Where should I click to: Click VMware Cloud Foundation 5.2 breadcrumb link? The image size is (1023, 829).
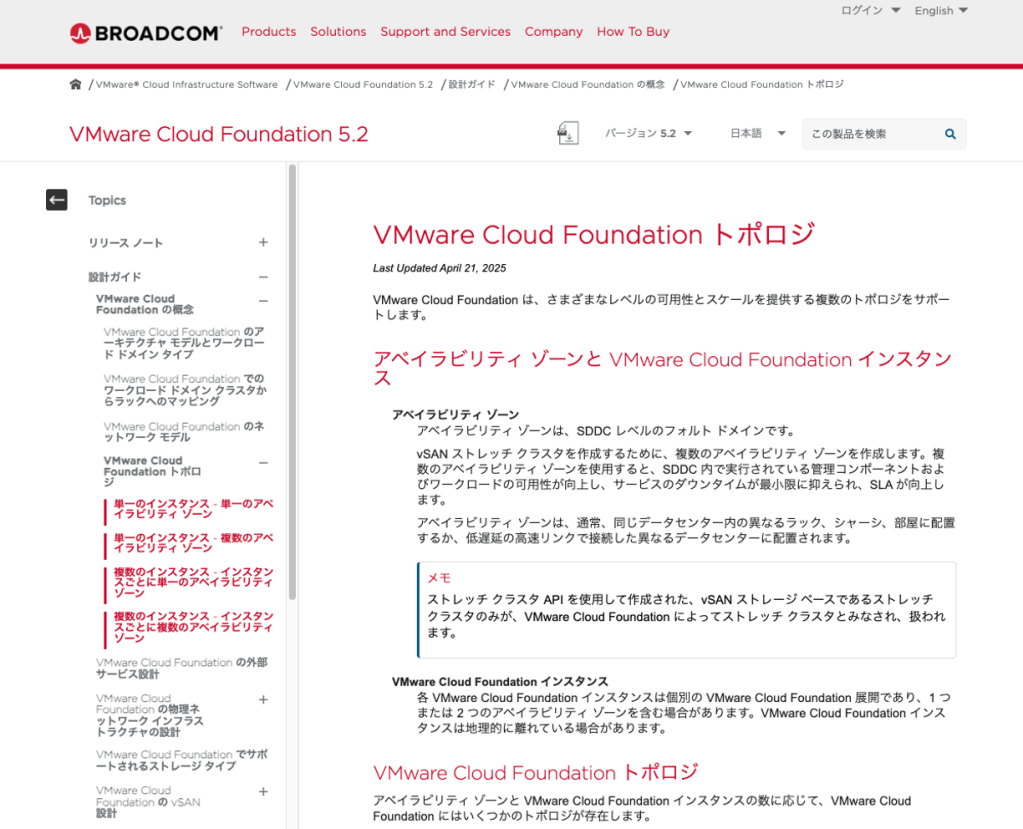pyautogui.click(x=363, y=84)
